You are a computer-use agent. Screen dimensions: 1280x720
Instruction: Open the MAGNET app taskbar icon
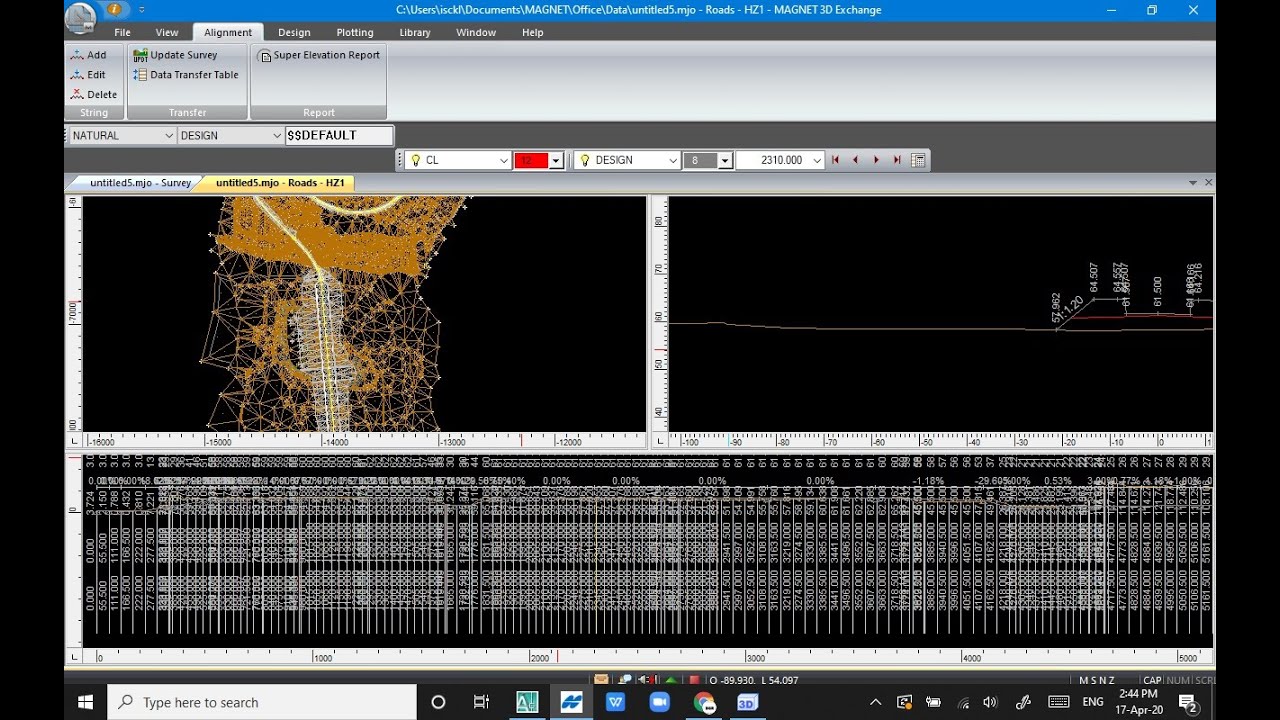[571, 702]
